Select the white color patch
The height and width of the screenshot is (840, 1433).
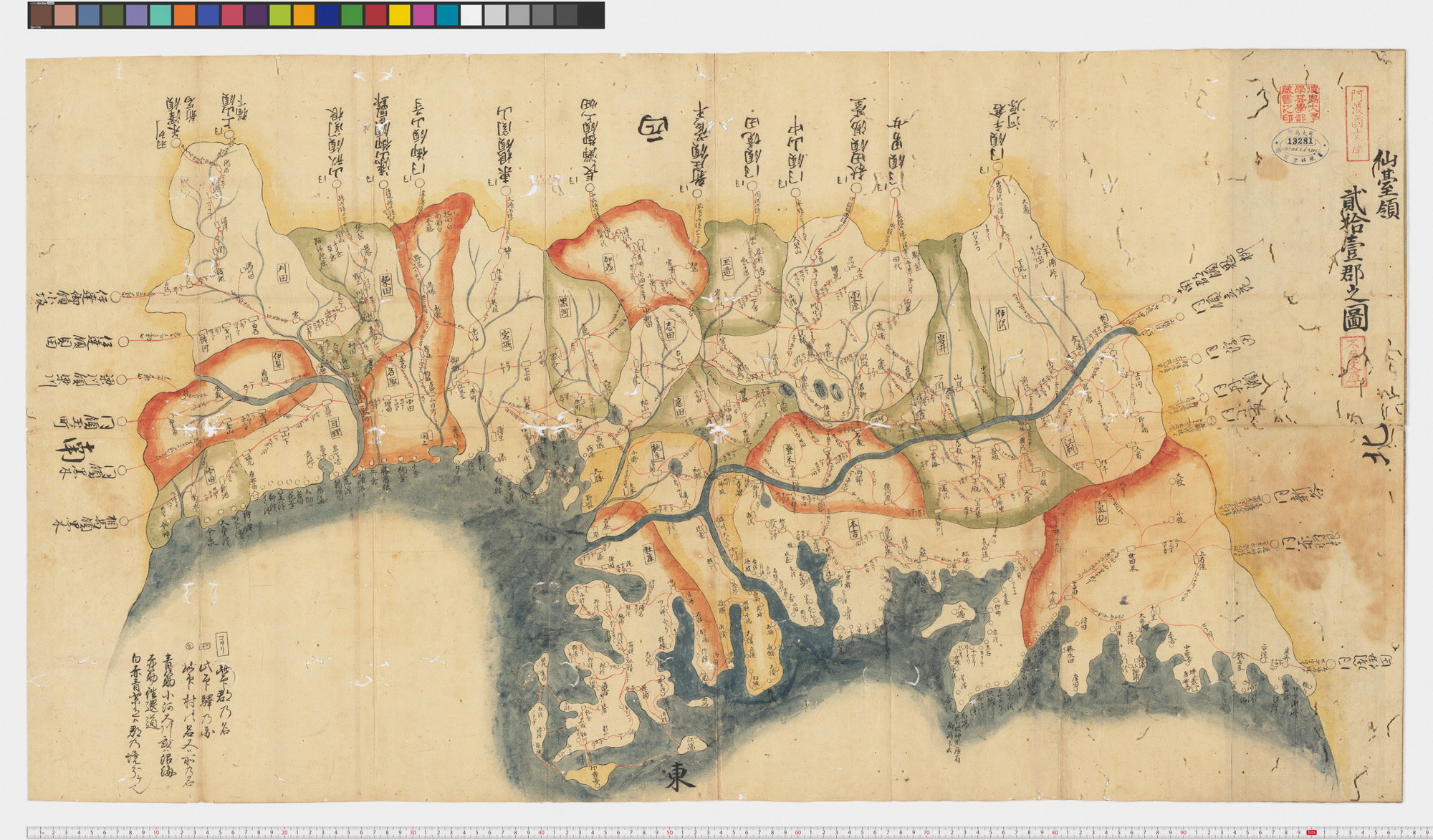click(471, 15)
